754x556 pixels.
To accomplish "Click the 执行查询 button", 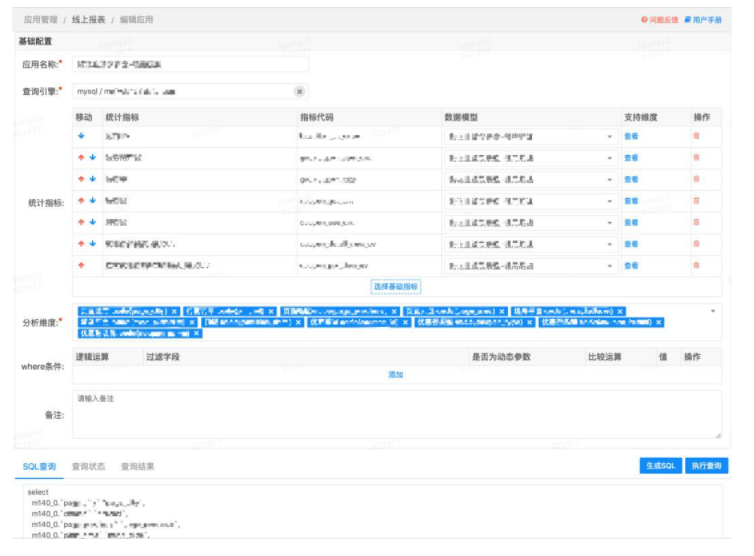I will [x=706, y=466].
